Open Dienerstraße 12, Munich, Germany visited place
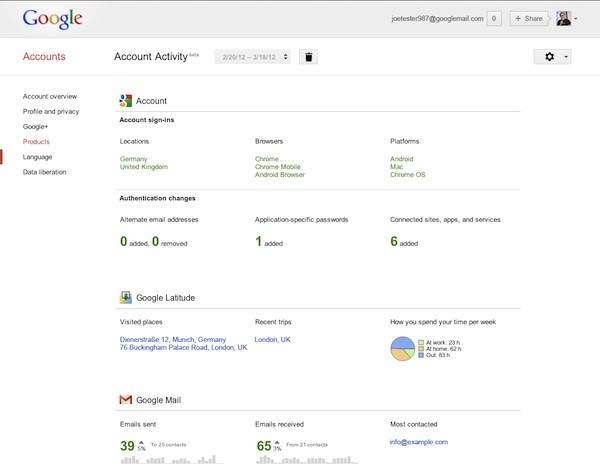This screenshot has width=600, height=472. click(173, 340)
